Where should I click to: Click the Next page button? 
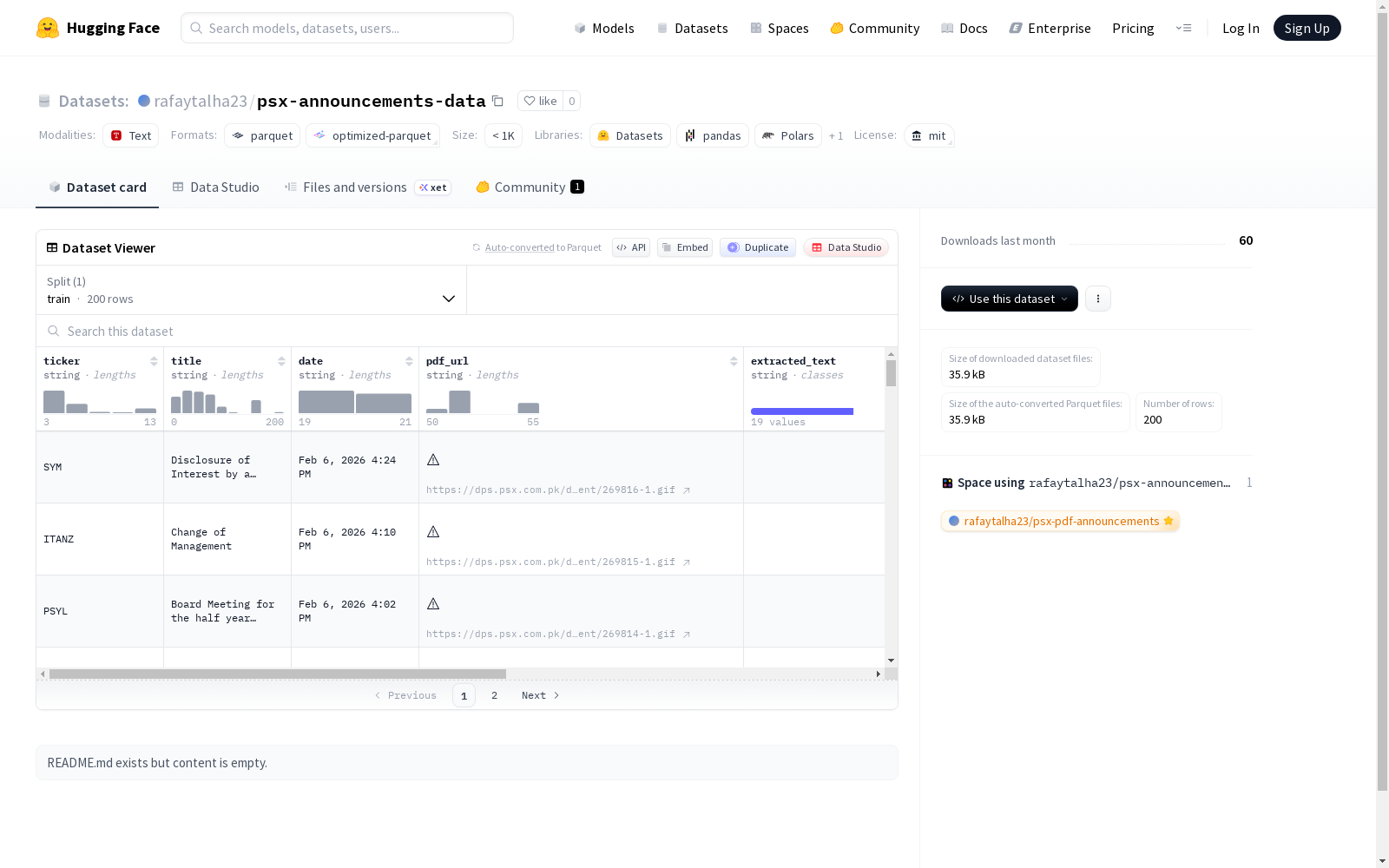coord(540,695)
